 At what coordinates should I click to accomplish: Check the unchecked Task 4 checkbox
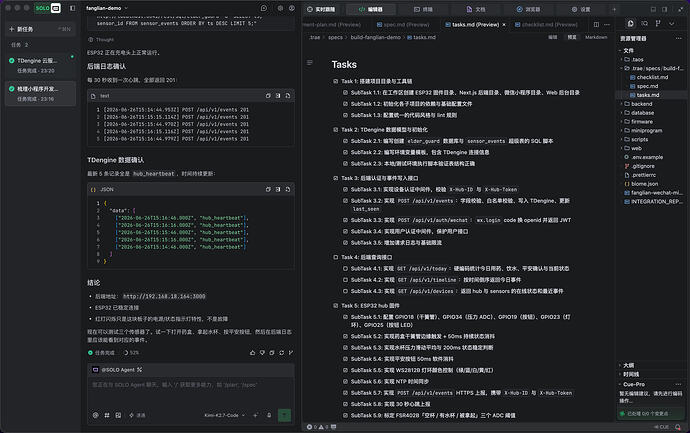[x=336, y=257]
